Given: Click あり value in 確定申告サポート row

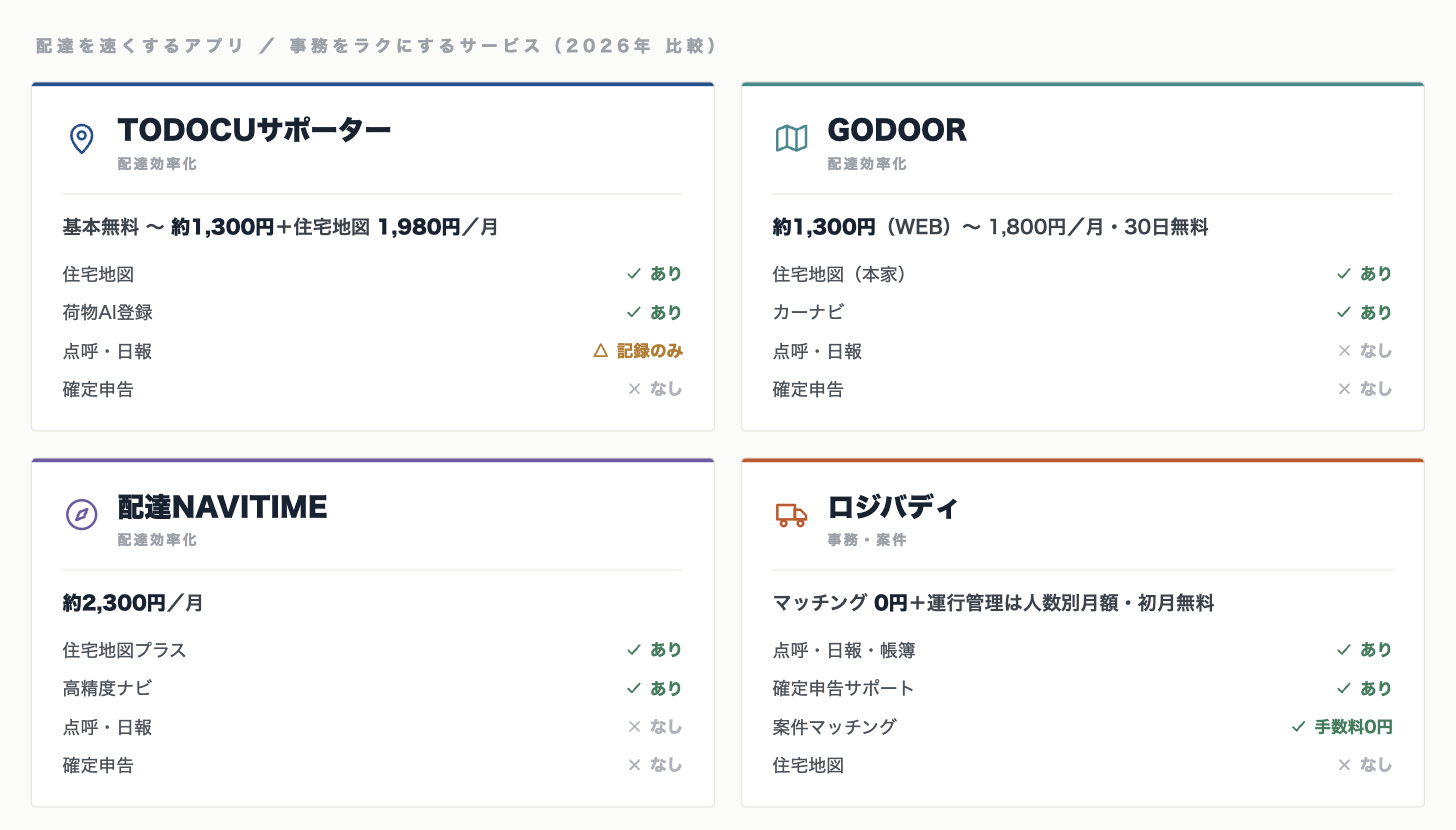Looking at the screenshot, I should (x=1376, y=688).
